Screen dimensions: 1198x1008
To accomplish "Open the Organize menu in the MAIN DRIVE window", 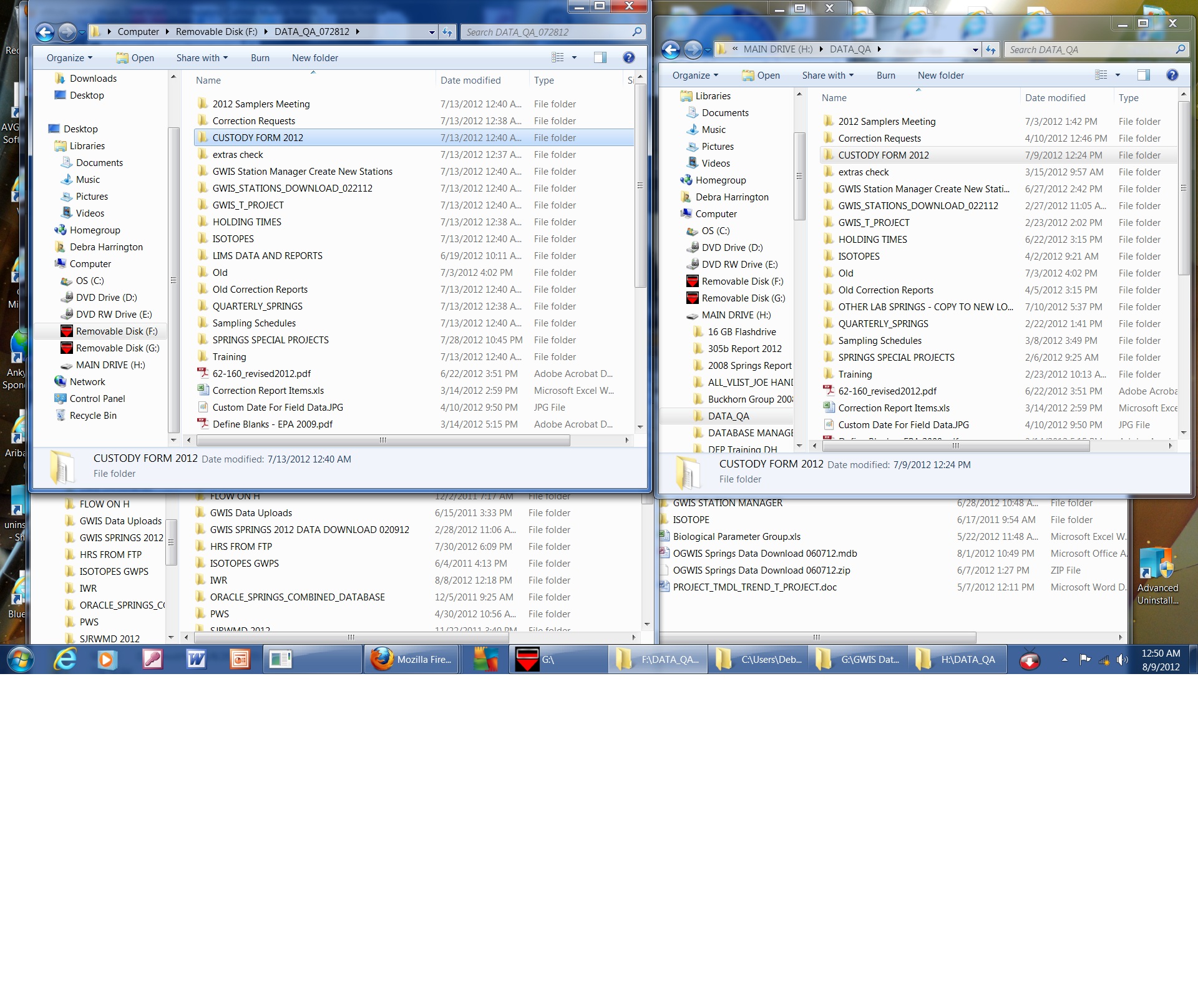I will 696,75.
